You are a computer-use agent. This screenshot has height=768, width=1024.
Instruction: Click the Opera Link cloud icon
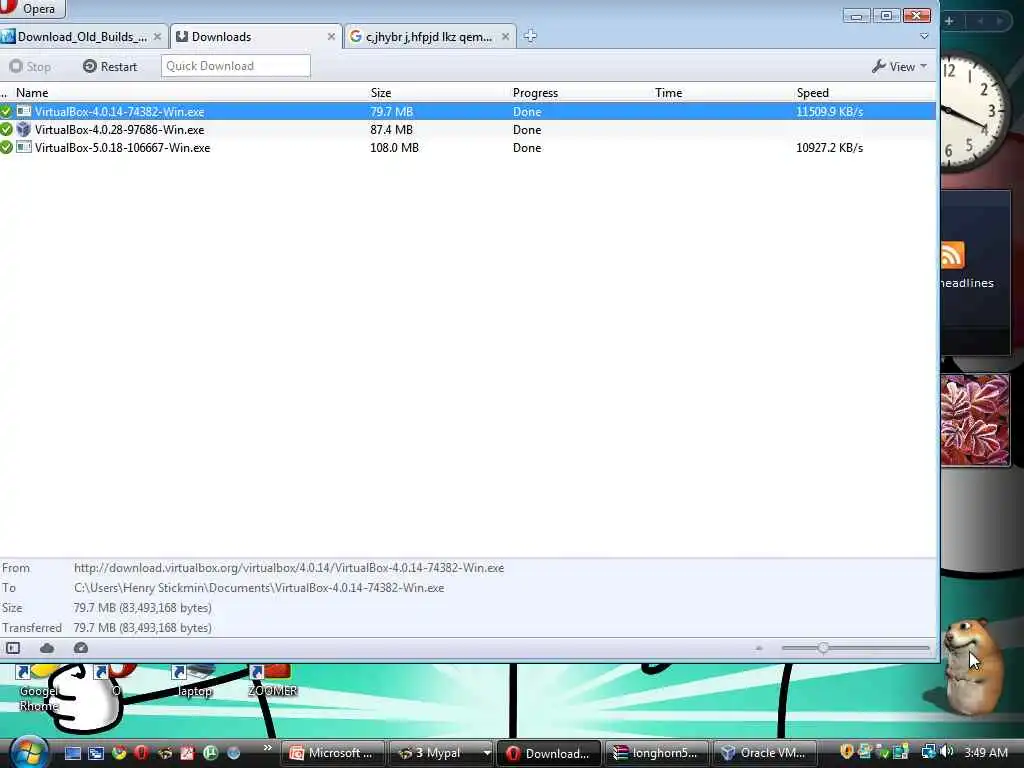point(47,648)
